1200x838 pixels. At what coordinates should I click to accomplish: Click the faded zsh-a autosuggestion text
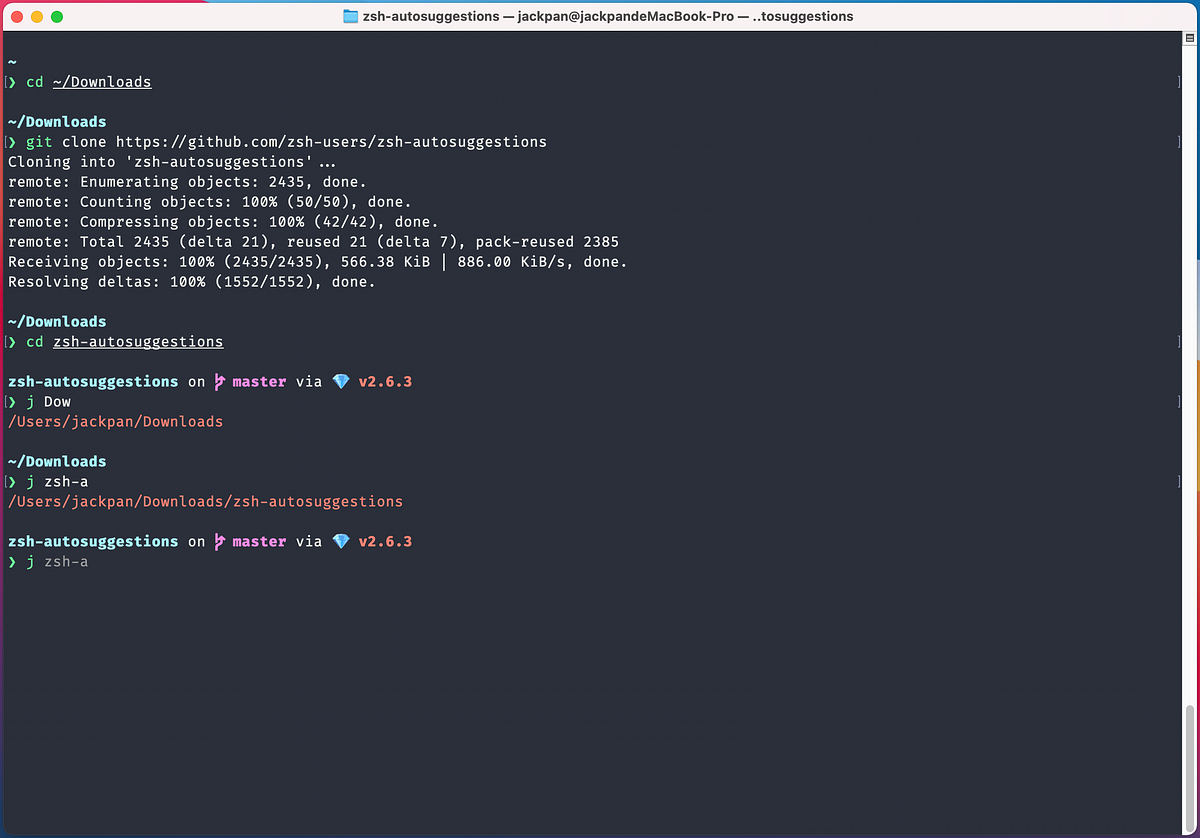coord(66,561)
